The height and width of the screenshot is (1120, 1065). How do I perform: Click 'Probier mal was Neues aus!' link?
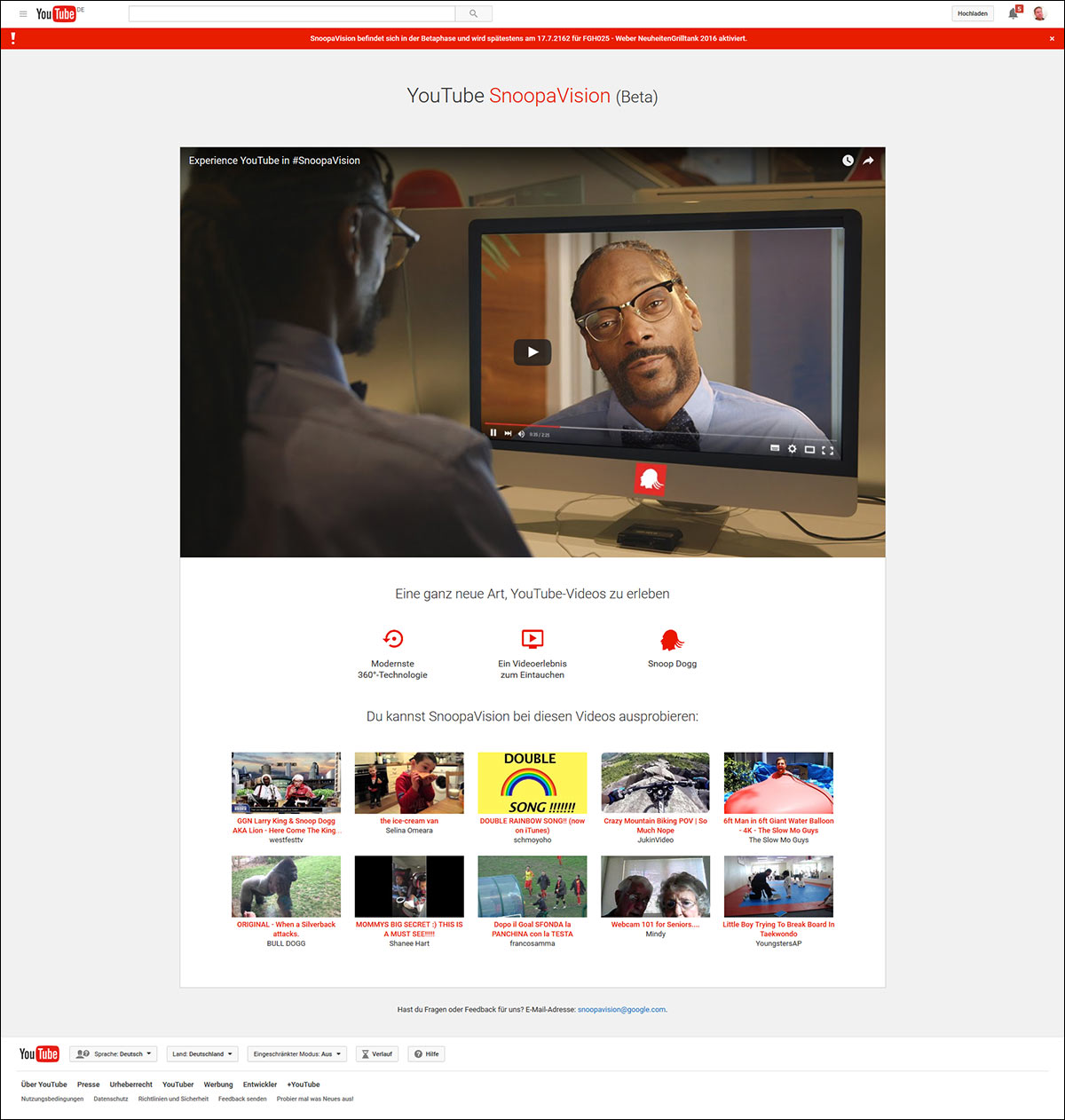[x=315, y=1099]
